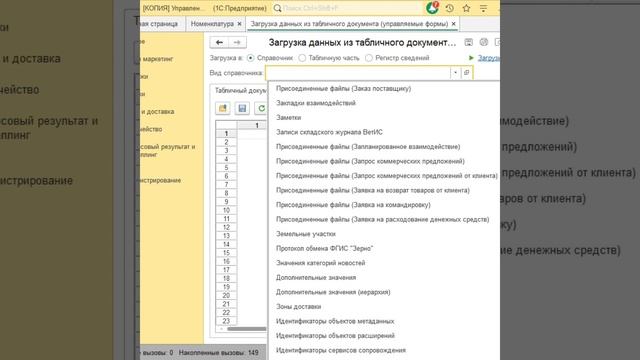
Task: Click the spreadsheet horizontal scrollbar
Action: (246, 329)
